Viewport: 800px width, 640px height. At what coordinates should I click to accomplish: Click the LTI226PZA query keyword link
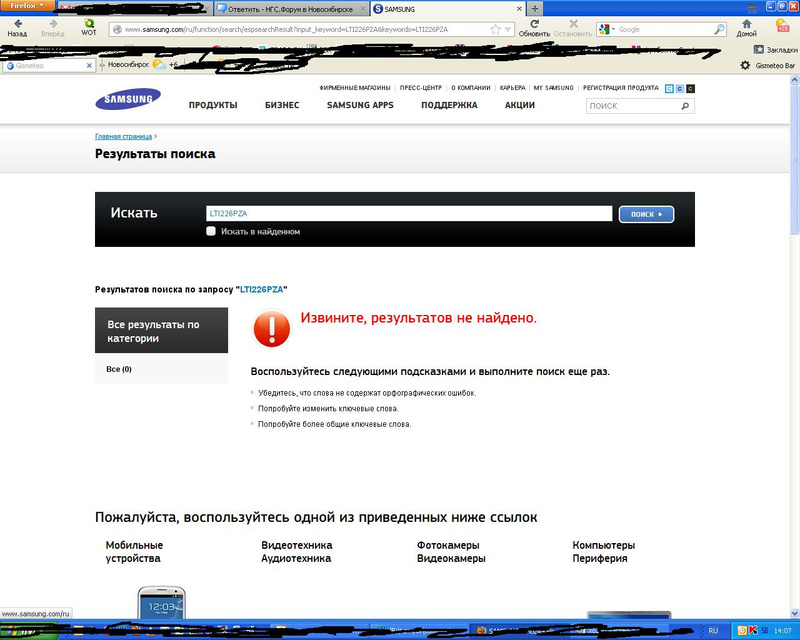261,289
